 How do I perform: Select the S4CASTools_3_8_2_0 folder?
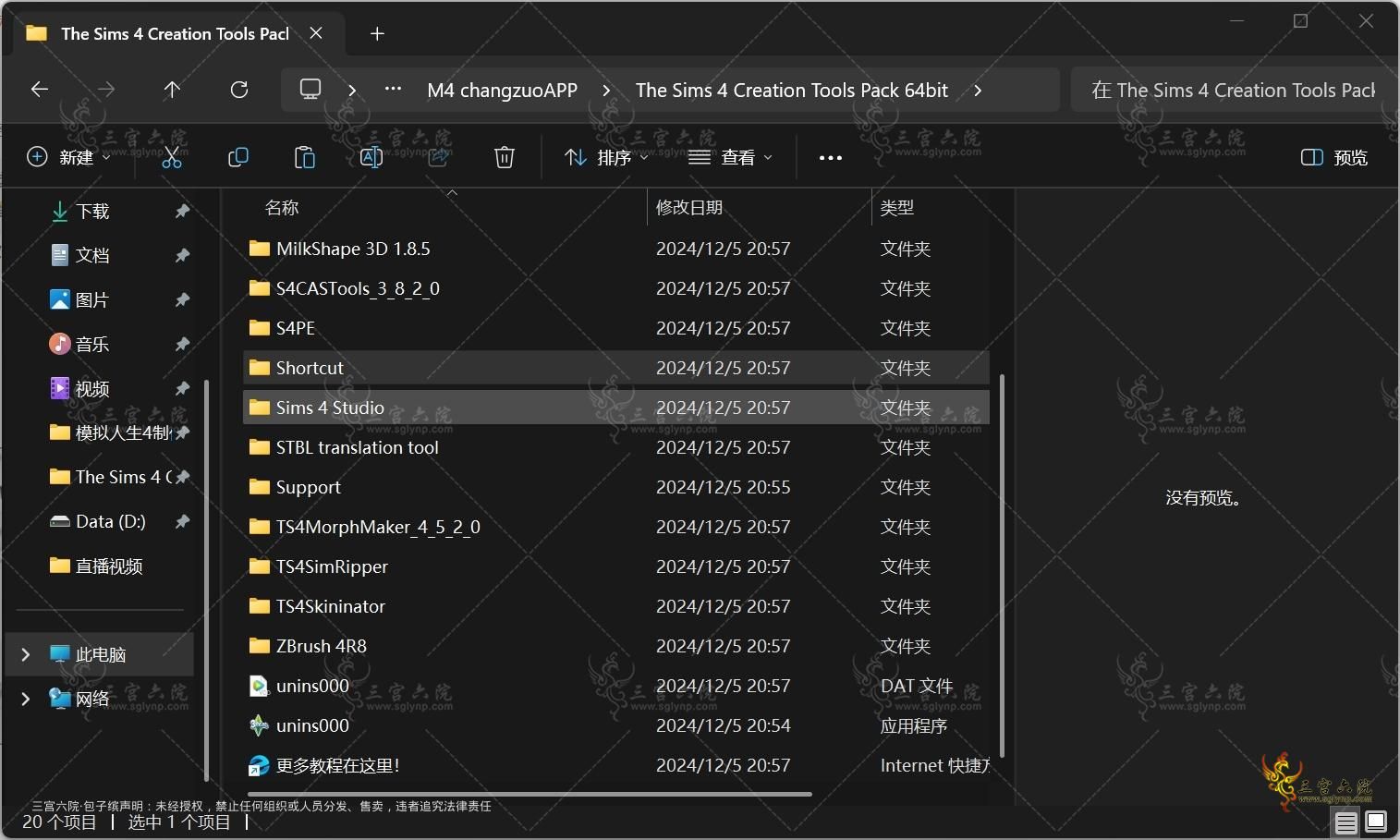(616, 288)
